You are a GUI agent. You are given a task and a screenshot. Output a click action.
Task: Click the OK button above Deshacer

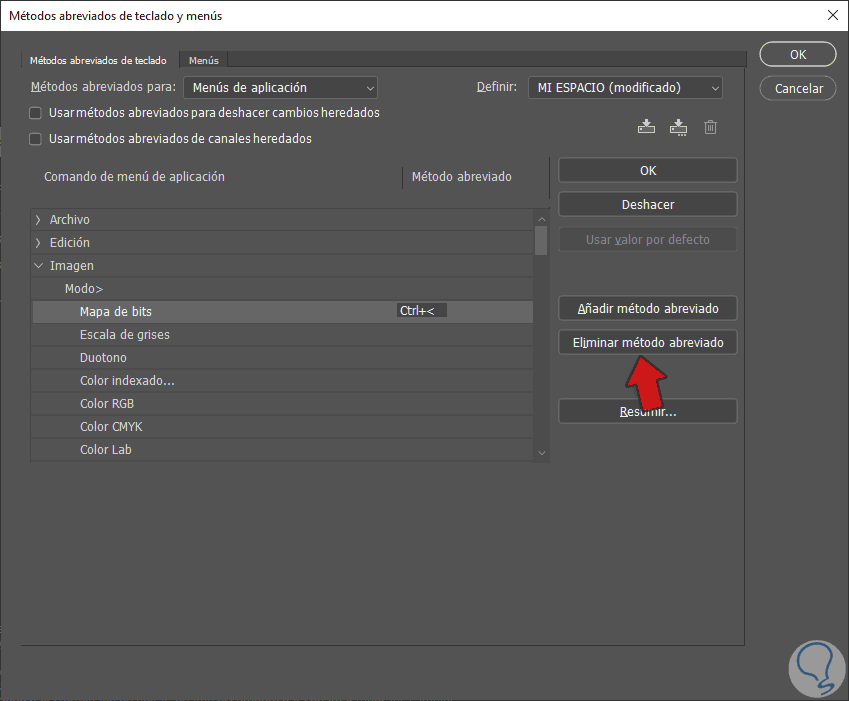tap(648, 171)
